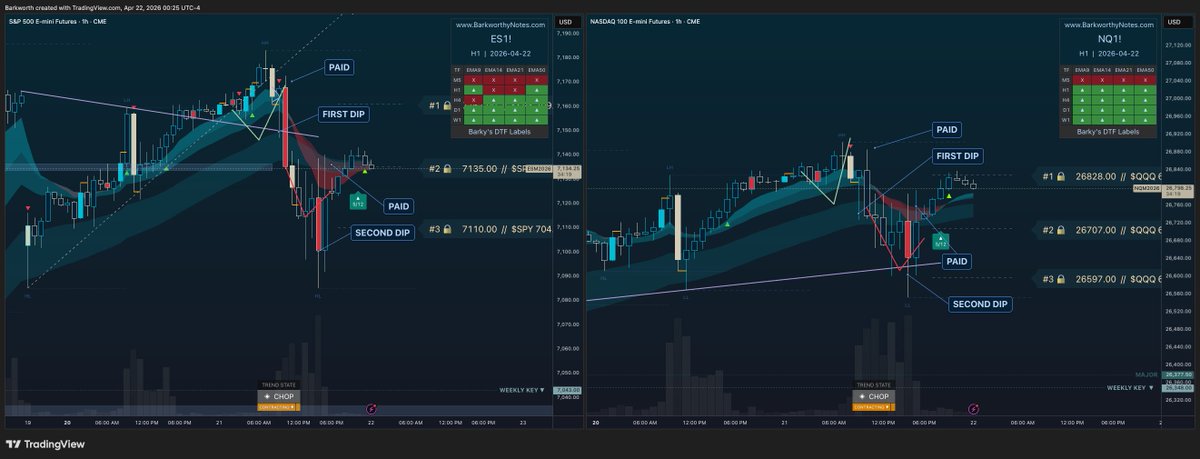Click the orange CONTRACTING tag on ES chart
The height and width of the screenshot is (459, 1200).
(277, 407)
